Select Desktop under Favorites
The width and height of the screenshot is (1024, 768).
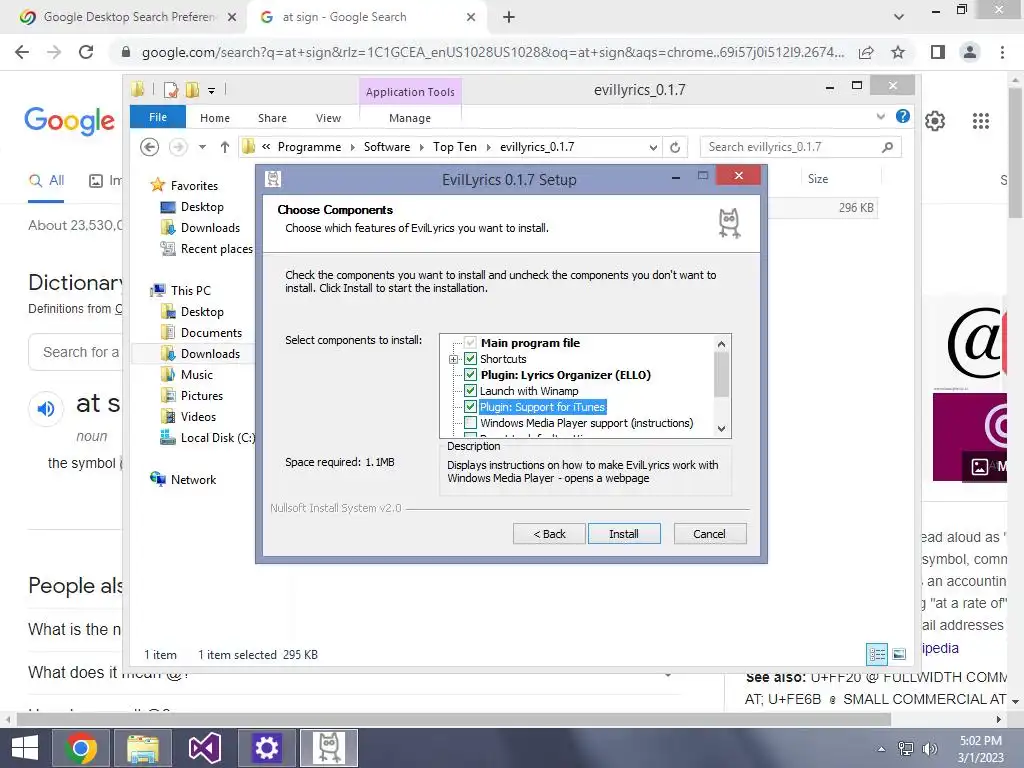[202, 206]
